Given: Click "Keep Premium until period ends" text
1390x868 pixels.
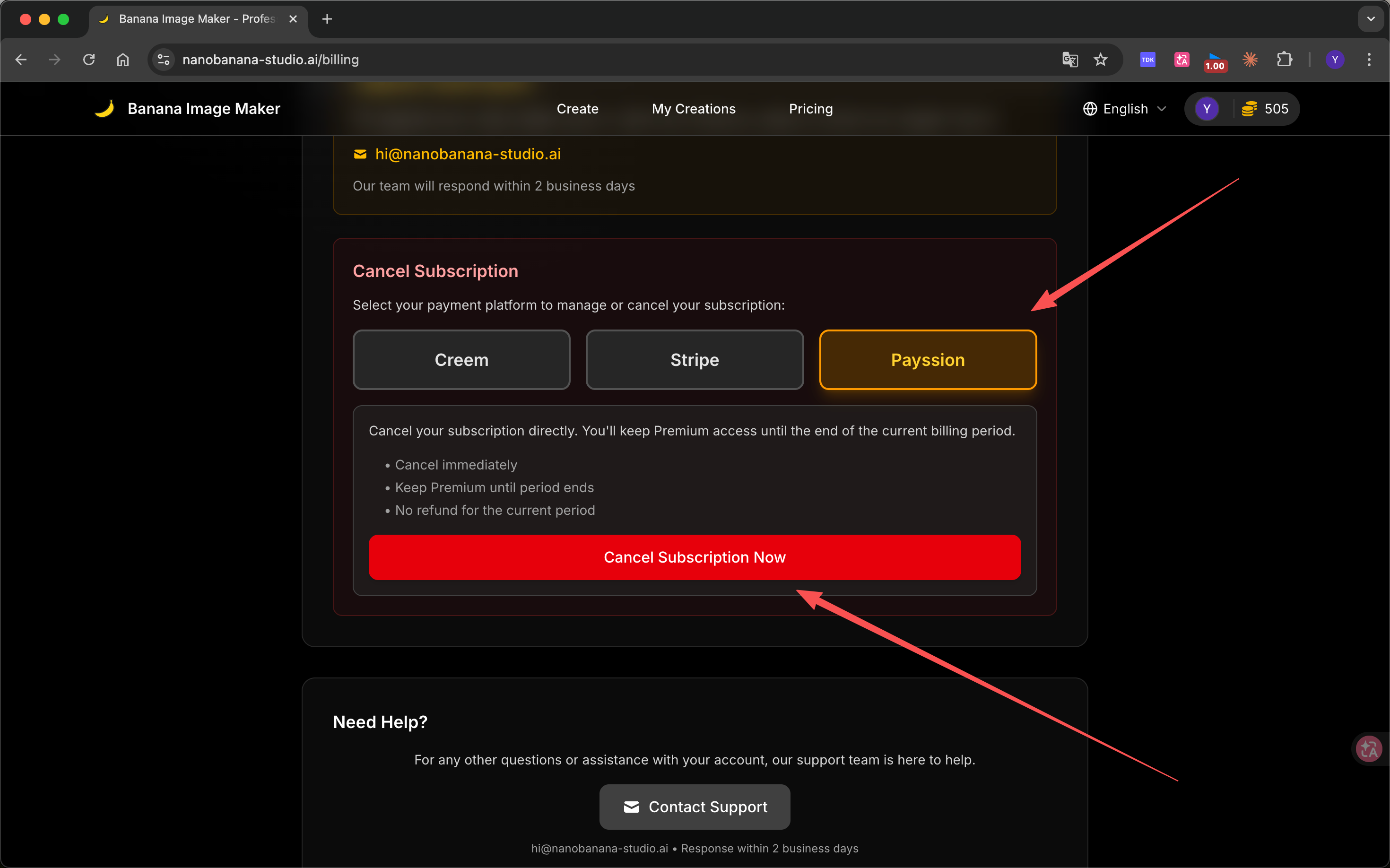Looking at the screenshot, I should pyautogui.click(x=495, y=487).
